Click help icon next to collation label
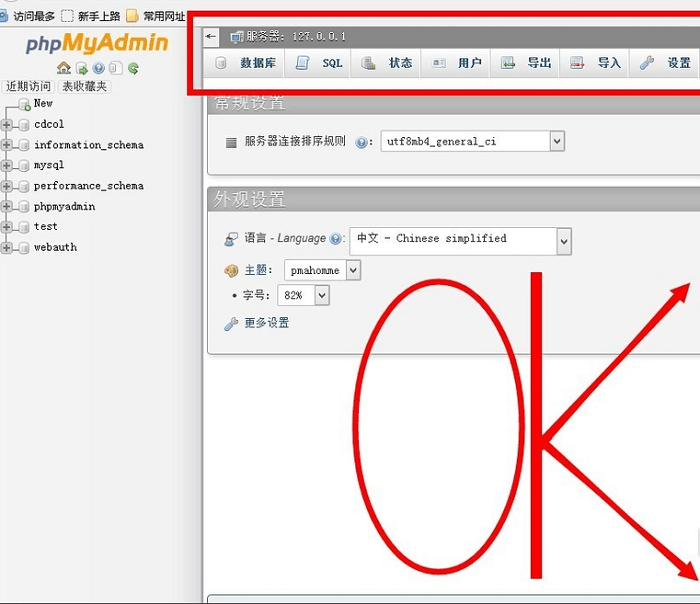Image resolution: width=700 pixels, height=604 pixels. 362,142
